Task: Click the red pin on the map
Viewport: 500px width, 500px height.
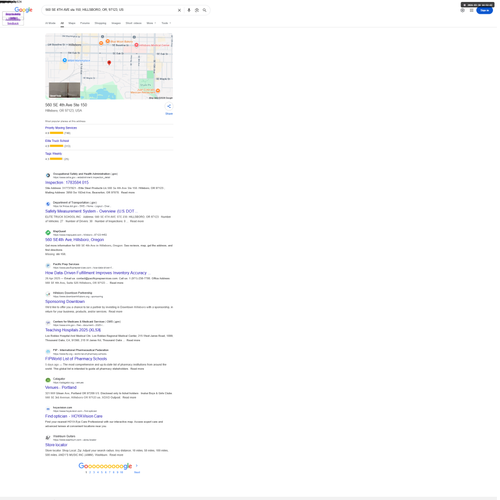Action: (109, 63)
